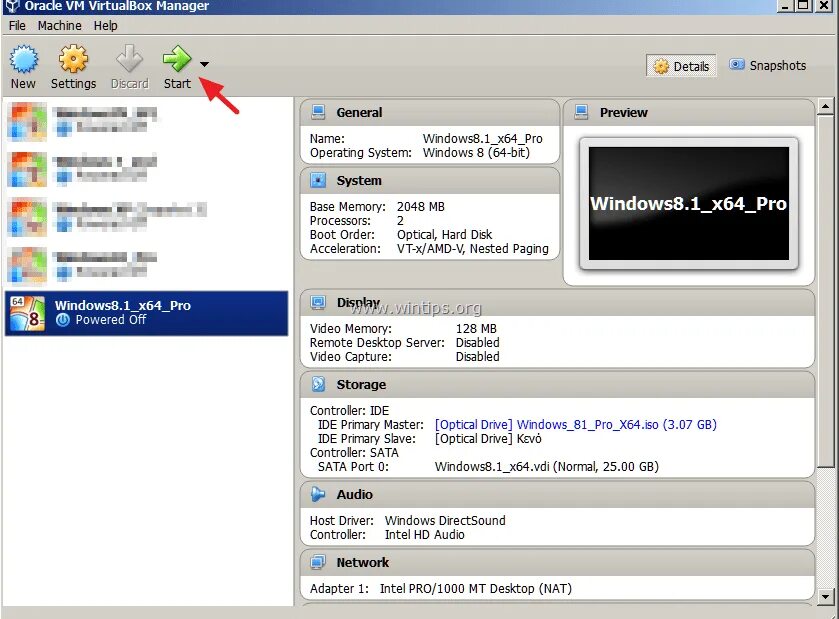Click the Boot Order value Optical, Hard Disk
This screenshot has height=619, width=839.
pos(444,235)
